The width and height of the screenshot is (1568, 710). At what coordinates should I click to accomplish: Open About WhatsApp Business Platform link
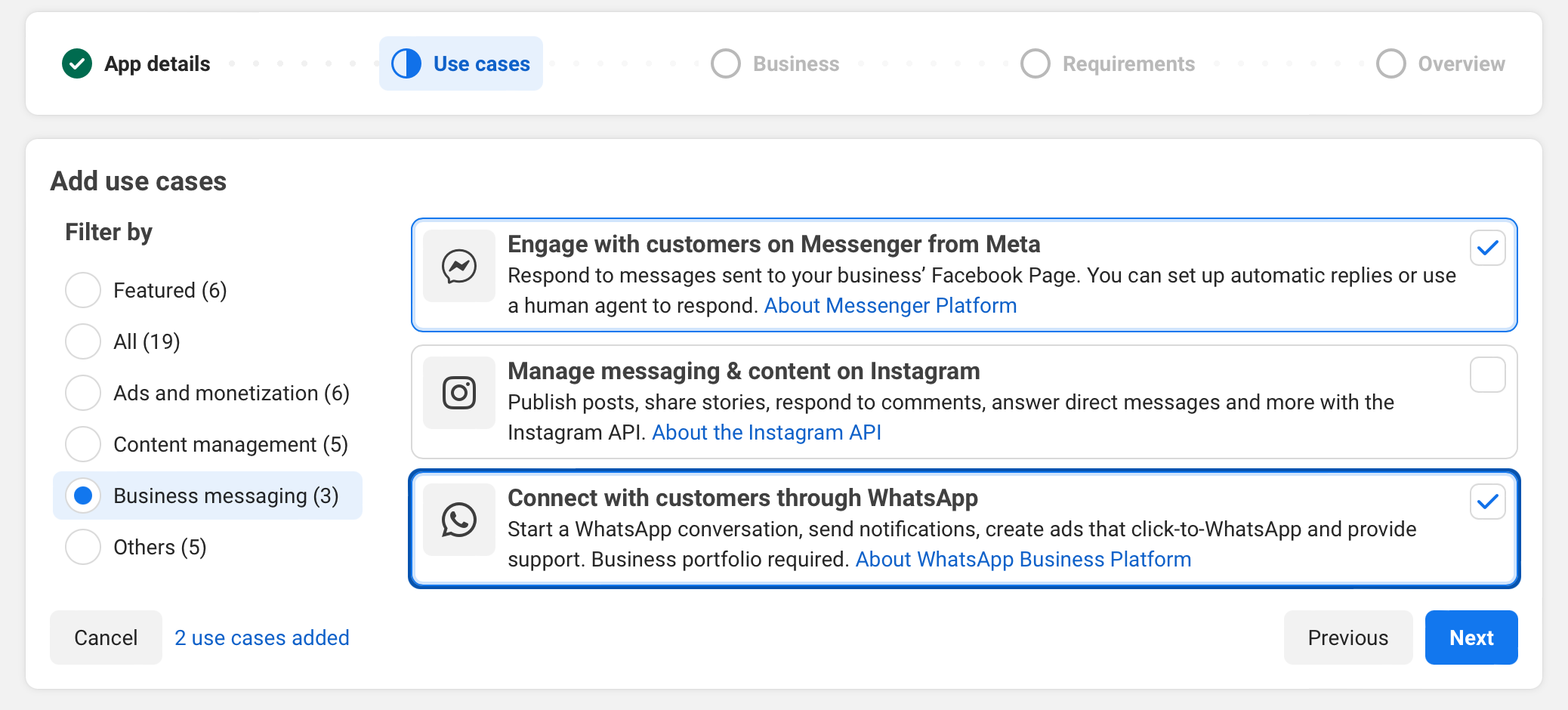pyautogui.click(x=1023, y=560)
